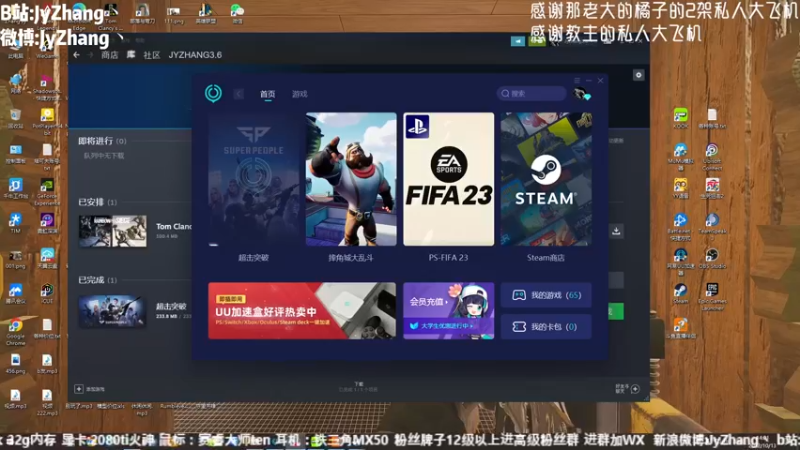Screen dimensions: 800x450
Task: Open the Steam 社区 menu
Action: [152, 55]
